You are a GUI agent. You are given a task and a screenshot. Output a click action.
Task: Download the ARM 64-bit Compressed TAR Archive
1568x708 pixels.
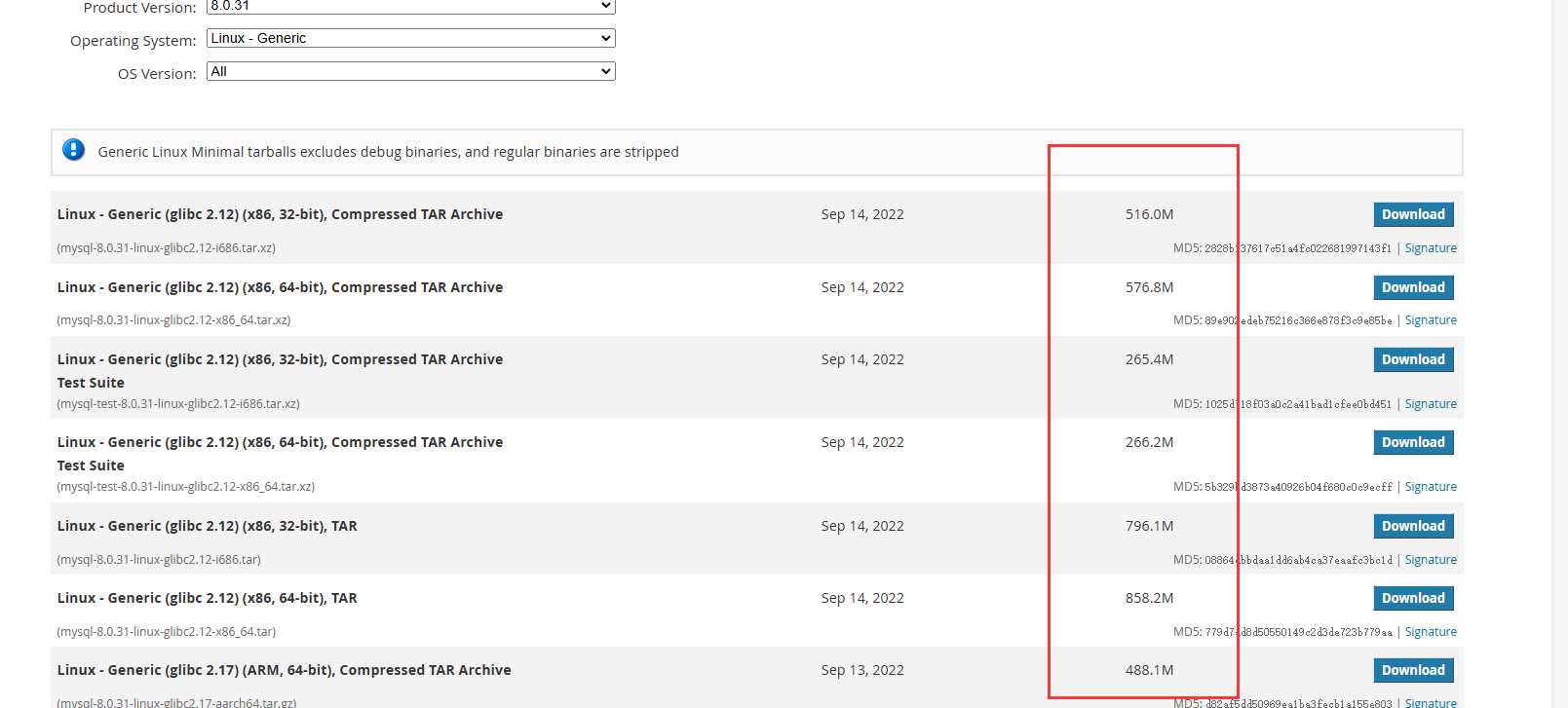point(1413,670)
